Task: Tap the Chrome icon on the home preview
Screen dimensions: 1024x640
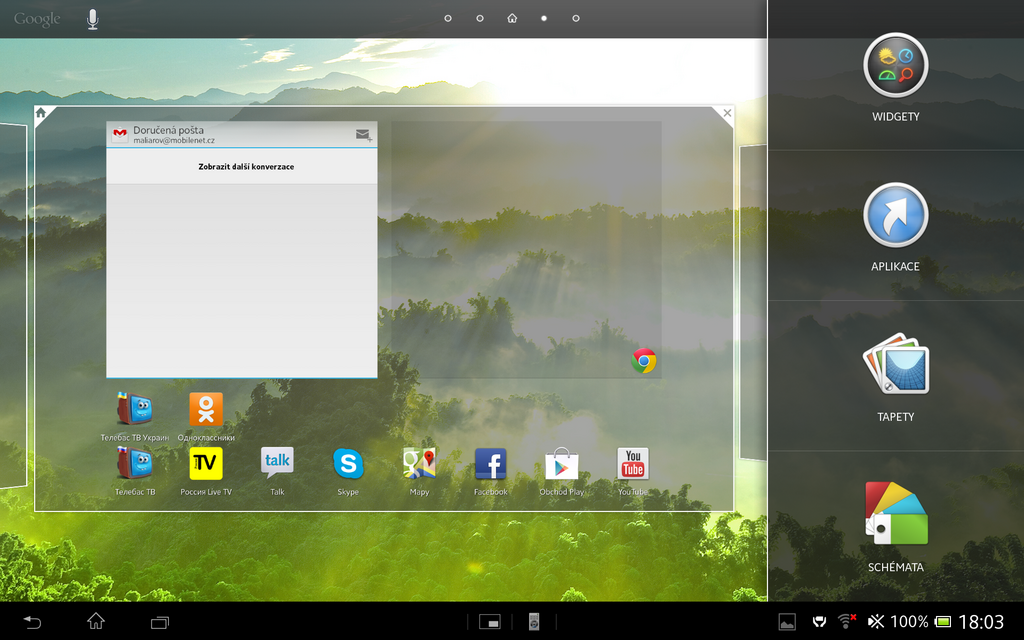Action: 645,361
